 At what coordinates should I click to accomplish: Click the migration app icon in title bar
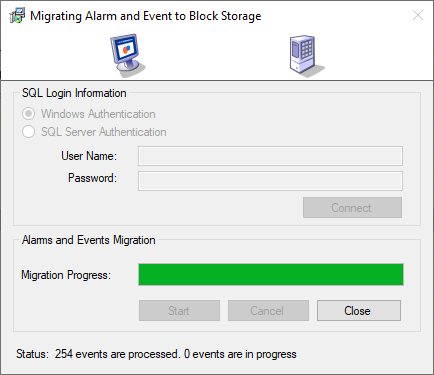(x=17, y=16)
